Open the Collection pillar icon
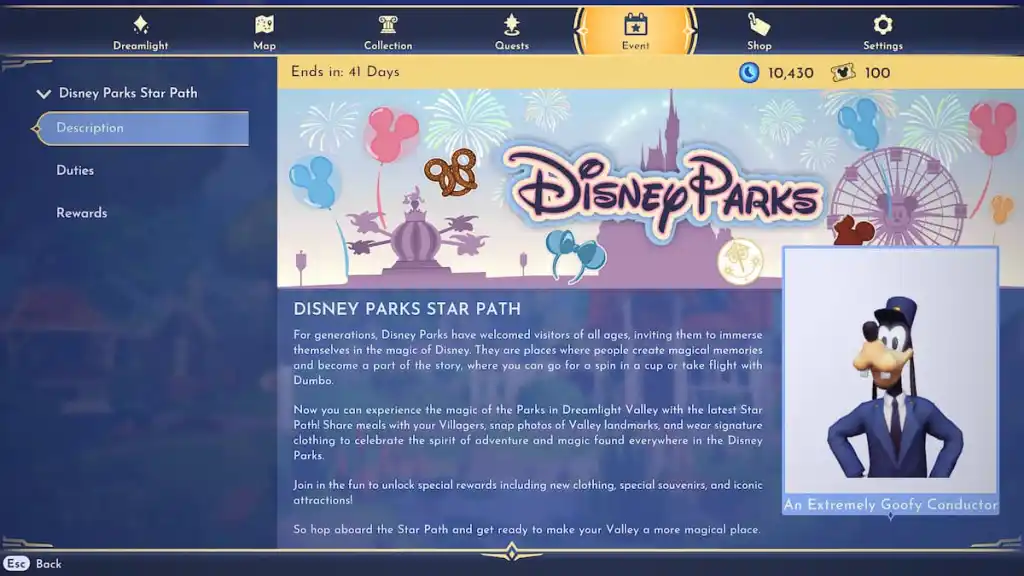The image size is (1024, 576). point(388,25)
